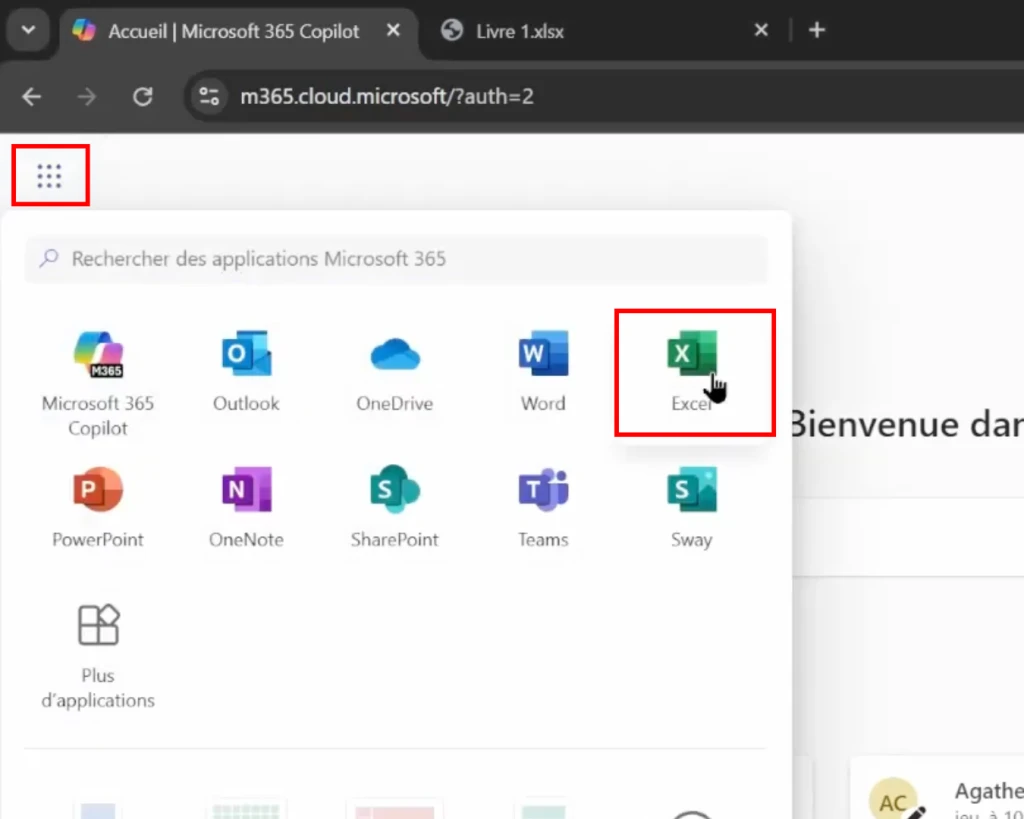Screen dimensions: 1024x819
Task: Focus the Rechercher des applications search field
Action: (x=396, y=259)
